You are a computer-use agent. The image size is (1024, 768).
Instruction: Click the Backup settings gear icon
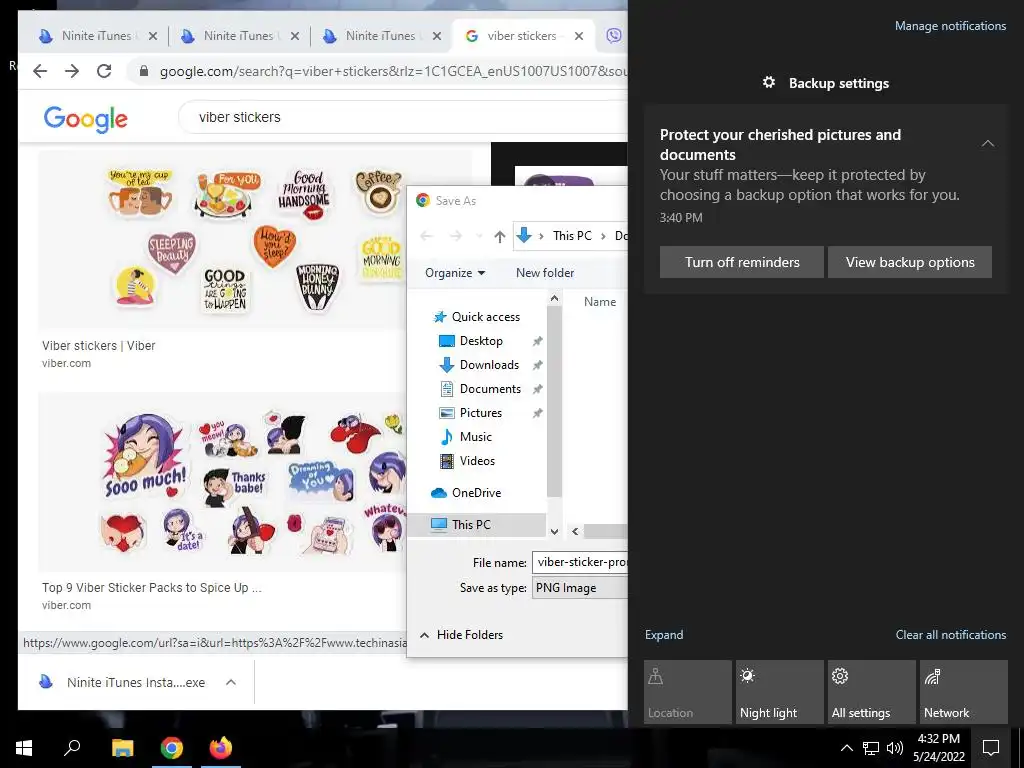tap(769, 82)
